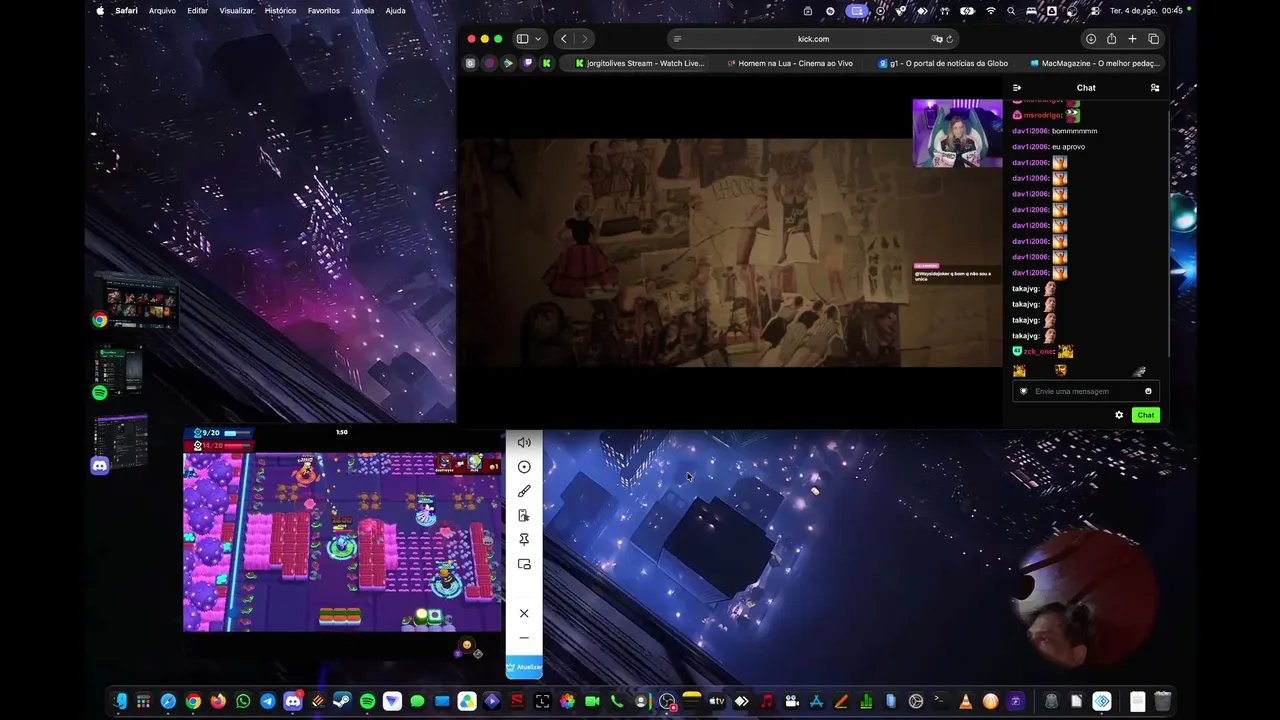Image resolution: width=1280 pixels, height=720 pixels.
Task: Toggle sound in mirroring side toolbar
Action: click(524, 442)
